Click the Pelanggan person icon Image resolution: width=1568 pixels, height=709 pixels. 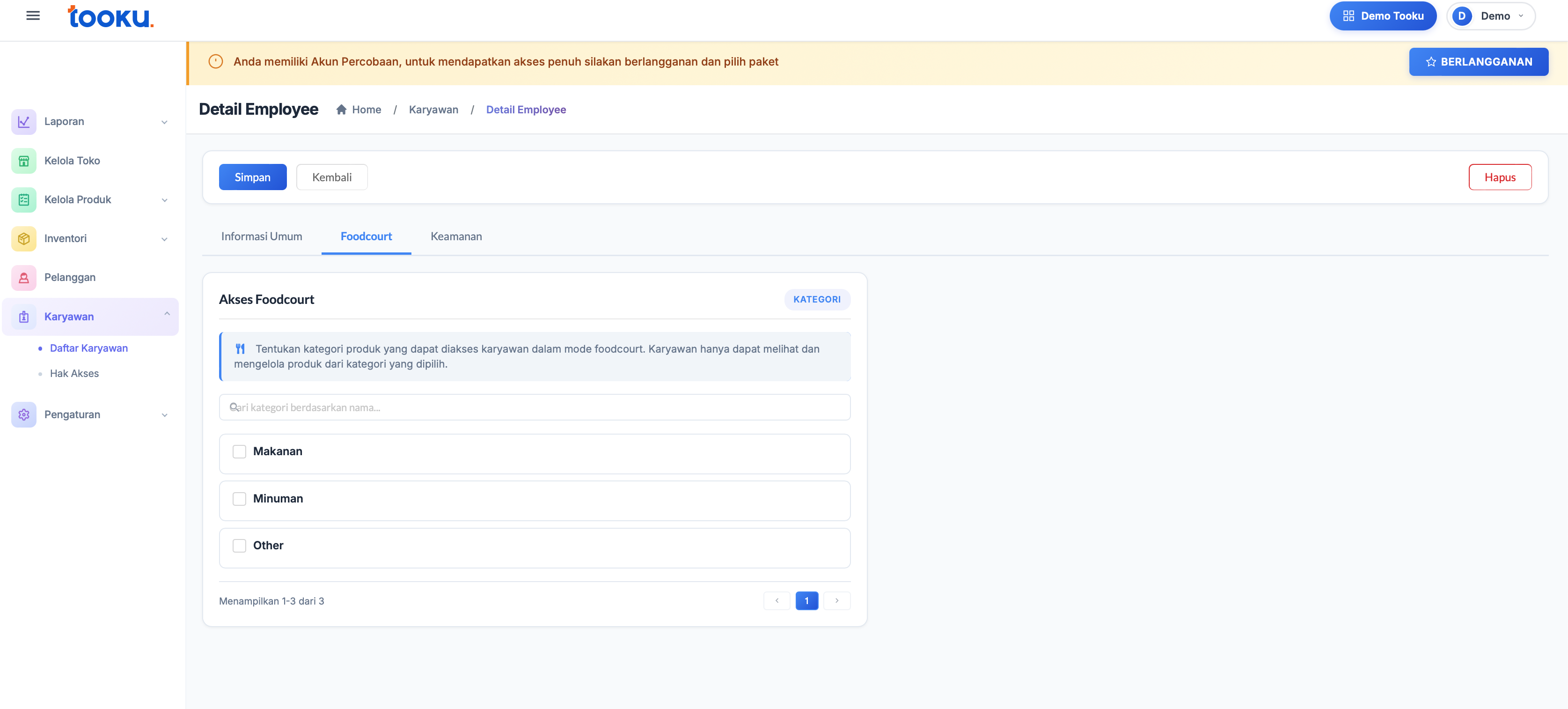[24, 278]
